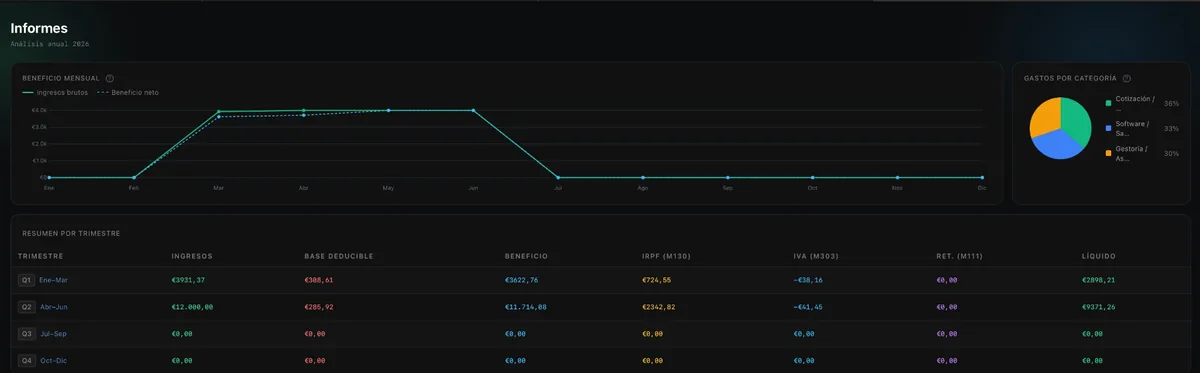Click the TRIMESTRE column header

41,256
